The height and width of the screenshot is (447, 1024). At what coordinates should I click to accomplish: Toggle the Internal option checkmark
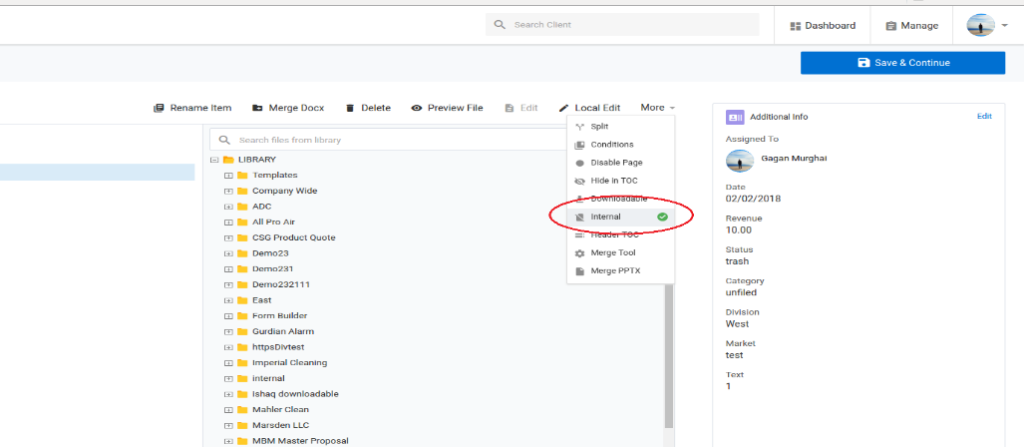(x=662, y=217)
